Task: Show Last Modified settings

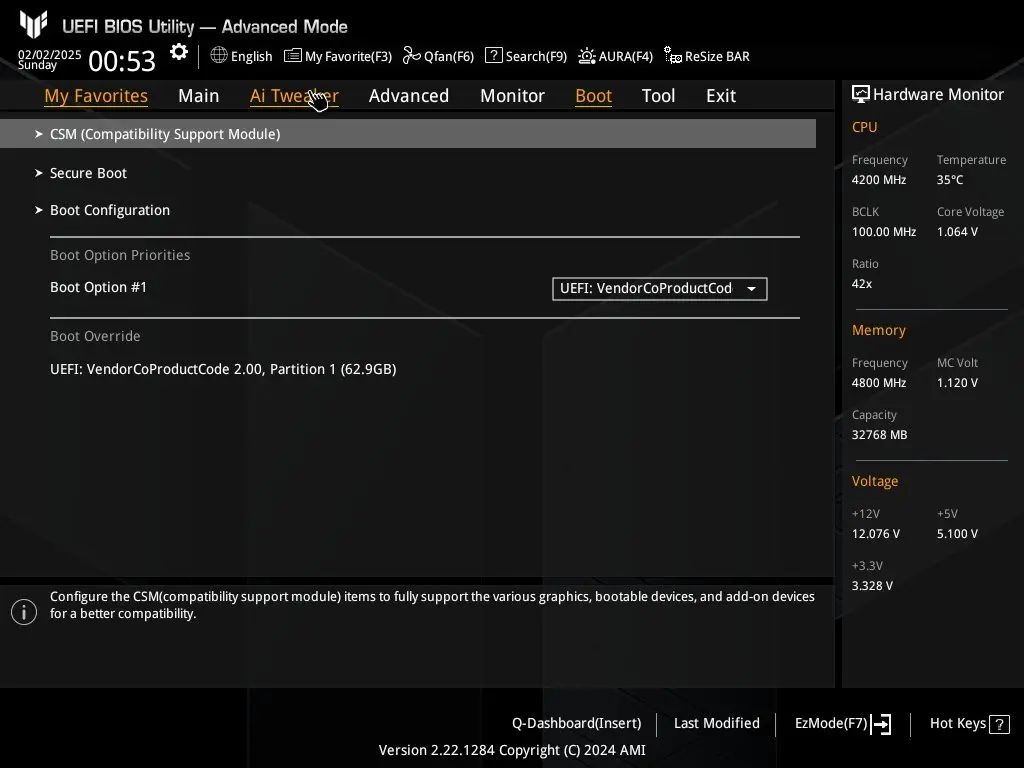Action: coord(716,724)
